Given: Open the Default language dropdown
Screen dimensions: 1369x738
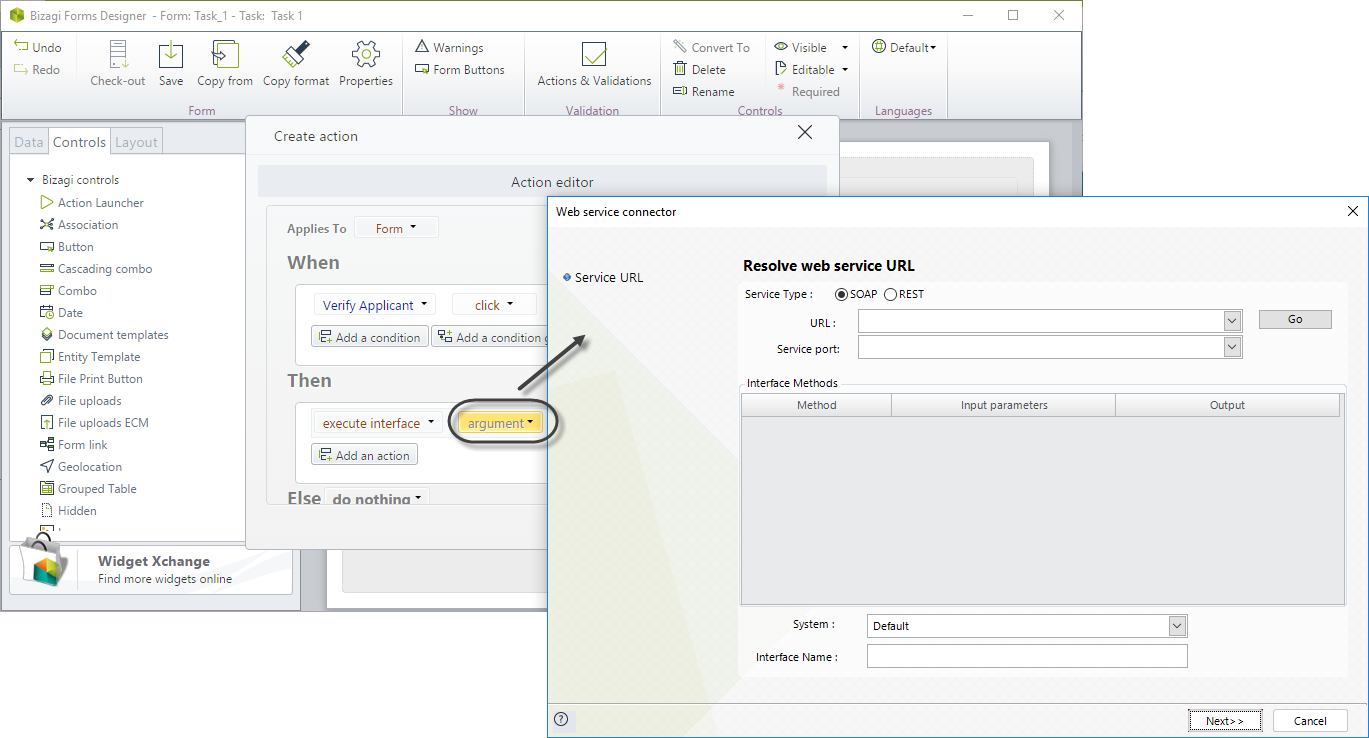Looking at the screenshot, I should [904, 47].
